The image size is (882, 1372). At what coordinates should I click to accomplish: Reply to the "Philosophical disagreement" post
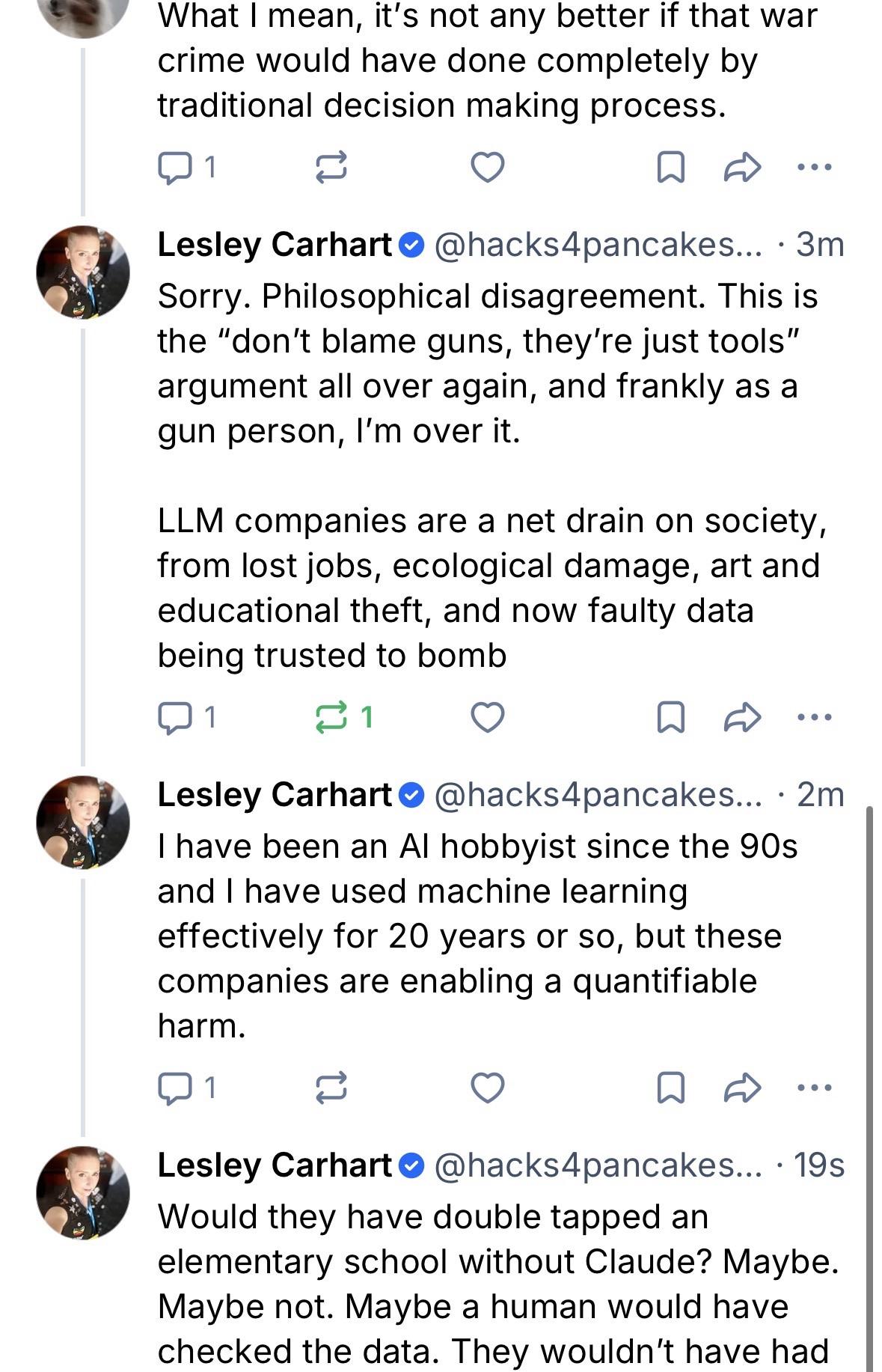pos(174,718)
